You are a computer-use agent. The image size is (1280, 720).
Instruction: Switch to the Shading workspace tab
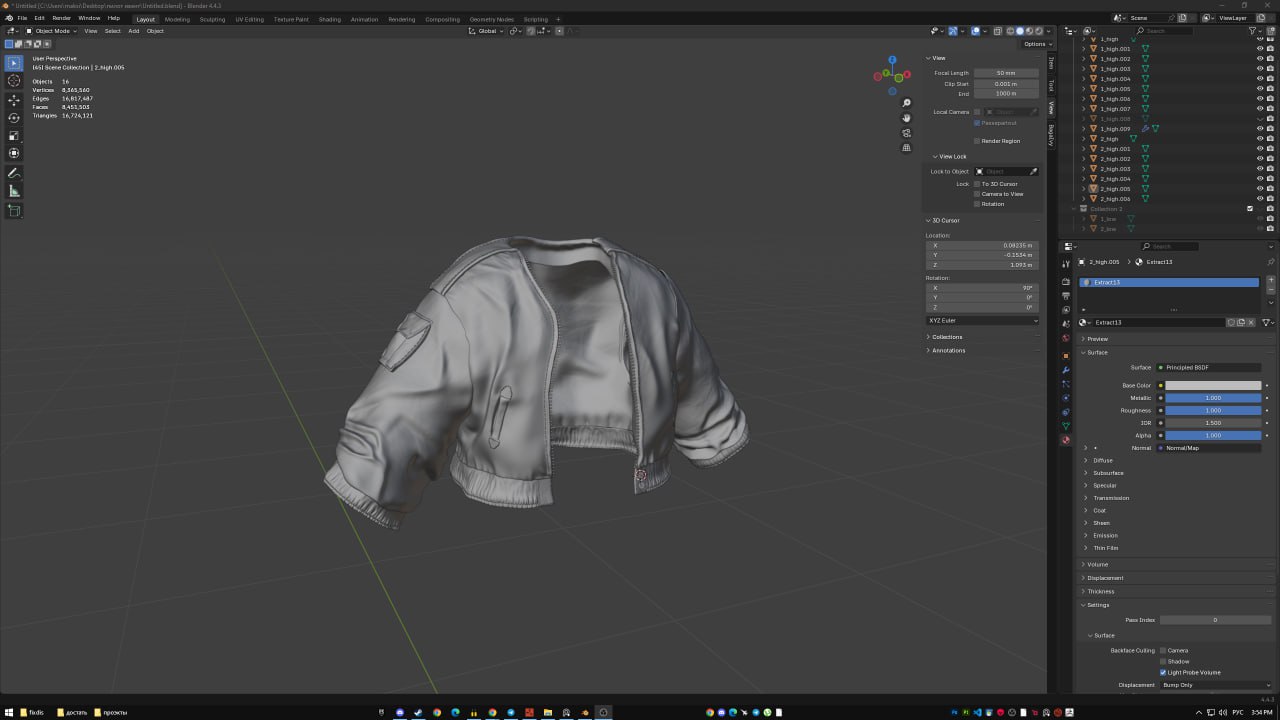[330, 19]
